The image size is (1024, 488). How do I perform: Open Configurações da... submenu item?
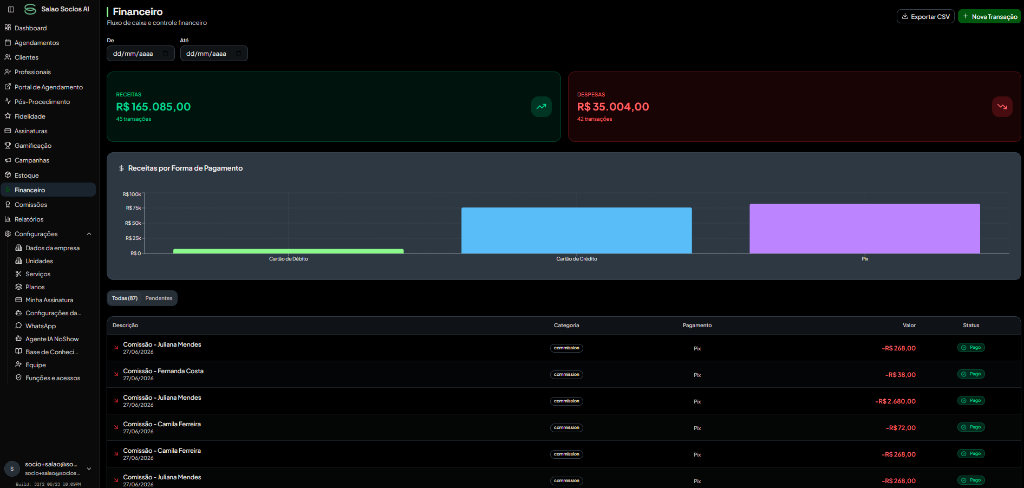[x=50, y=313]
